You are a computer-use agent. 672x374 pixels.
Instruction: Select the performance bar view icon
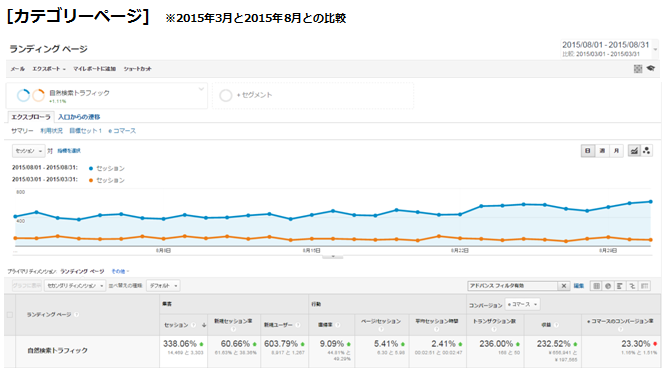(620, 286)
